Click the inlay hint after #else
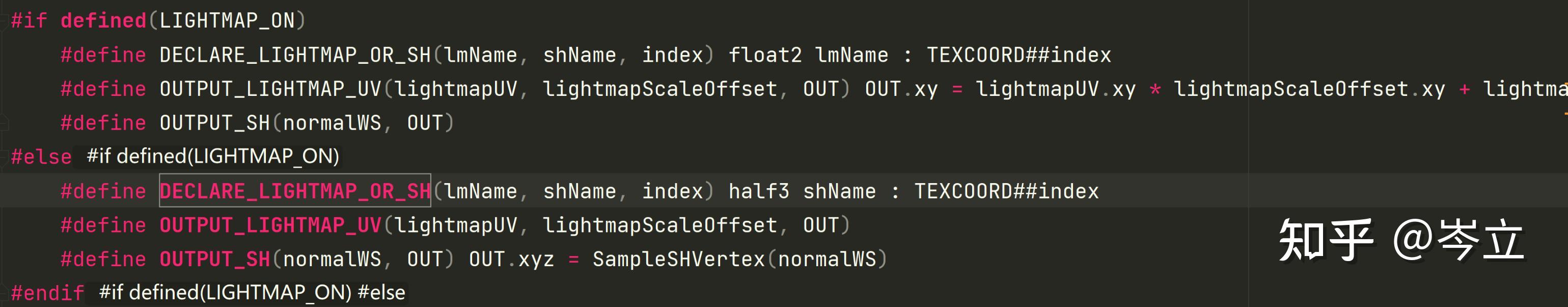1568x307 pixels. (212, 157)
